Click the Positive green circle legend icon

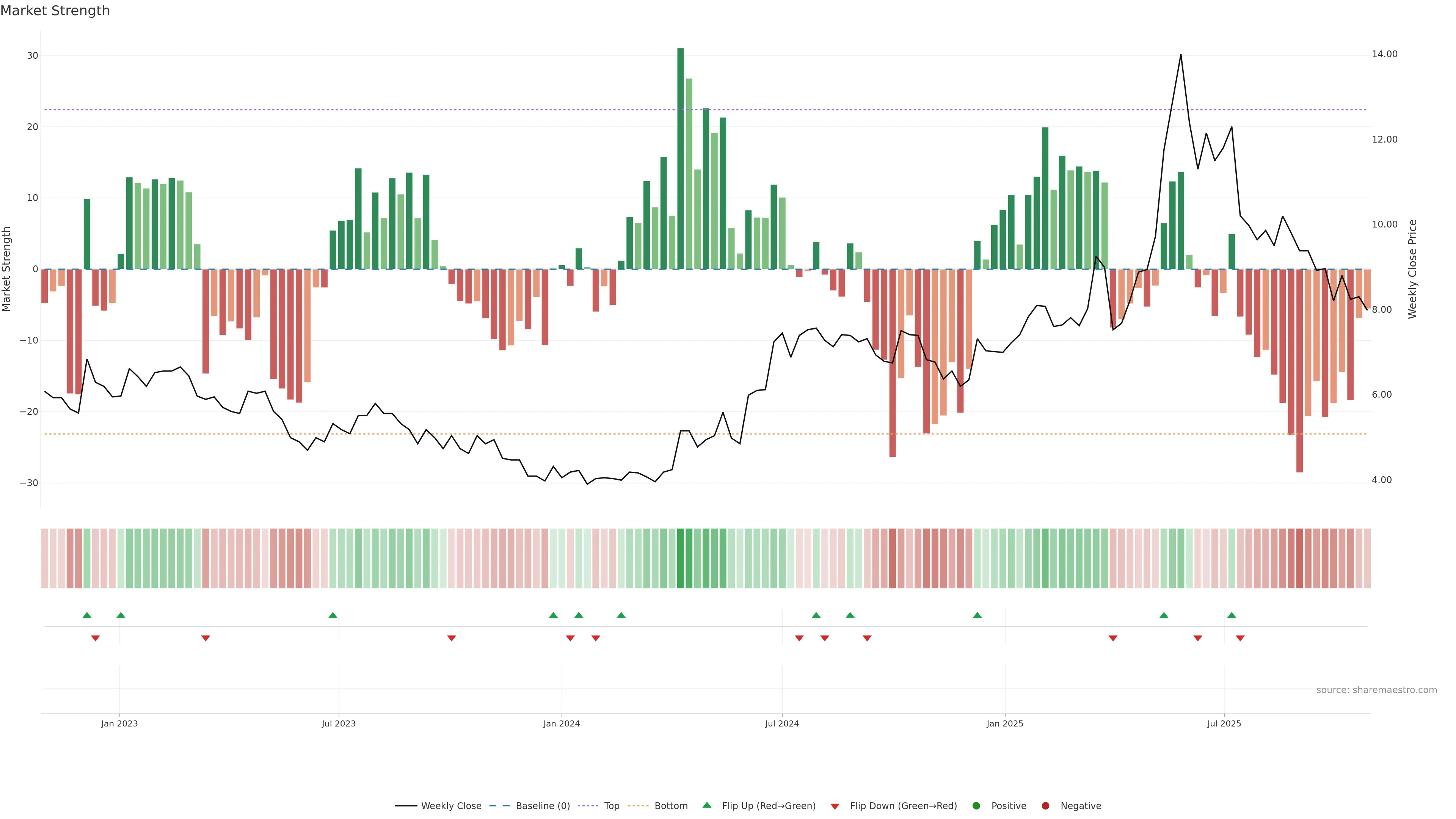(x=976, y=805)
